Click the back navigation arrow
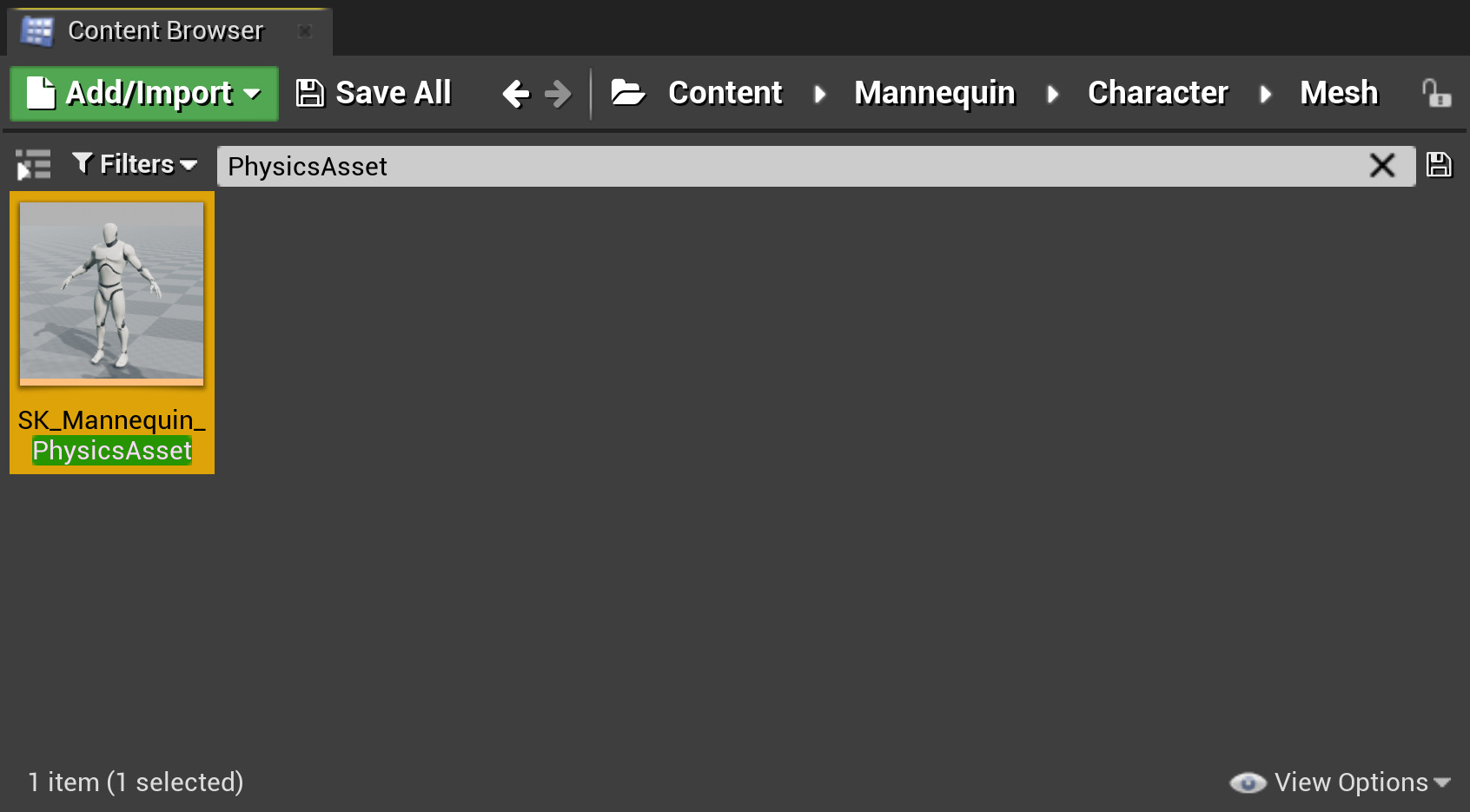This screenshot has width=1470, height=812. click(x=515, y=93)
